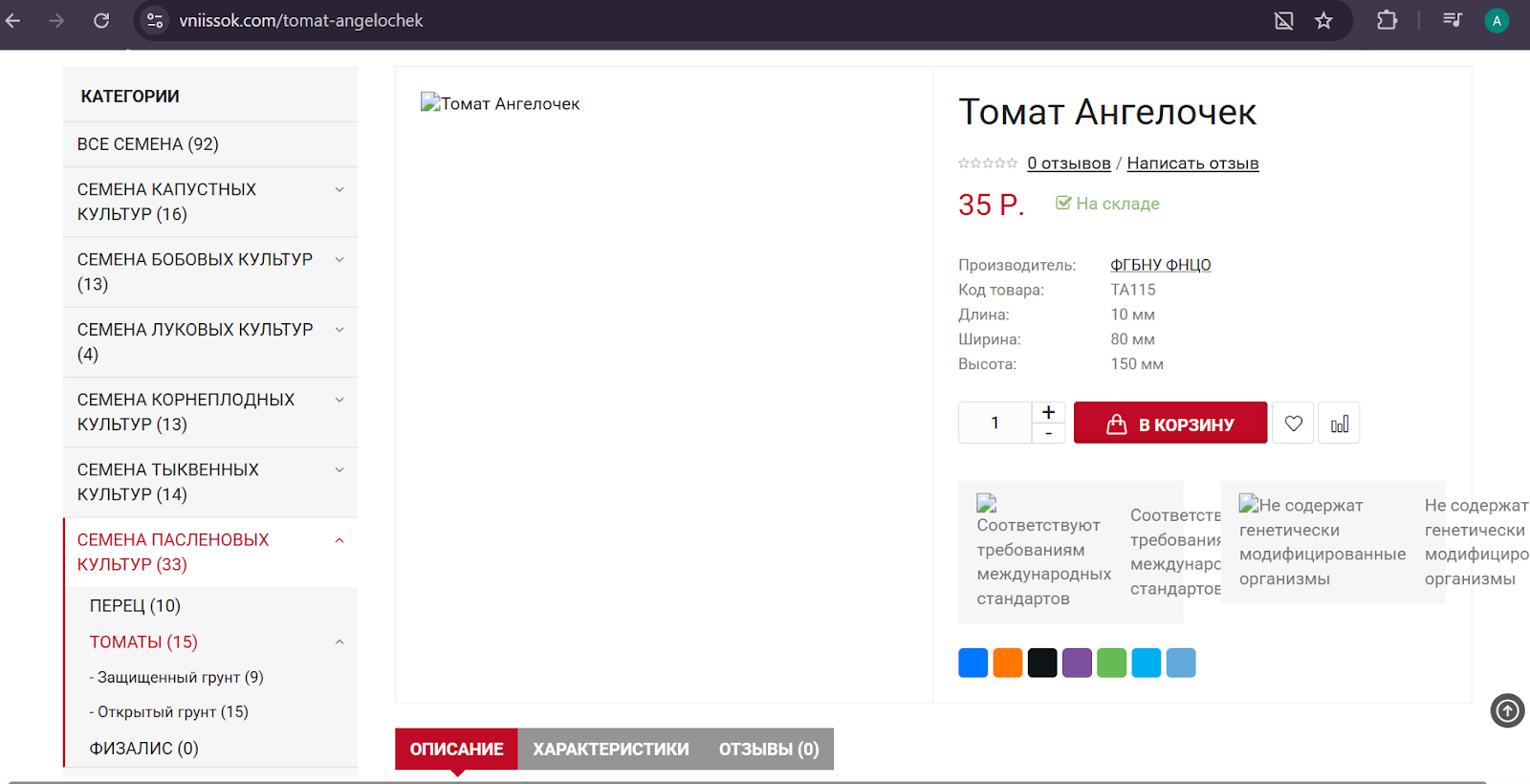This screenshot has height=784, width=1530.
Task: Bookmark page with the star icon
Action: click(1323, 21)
